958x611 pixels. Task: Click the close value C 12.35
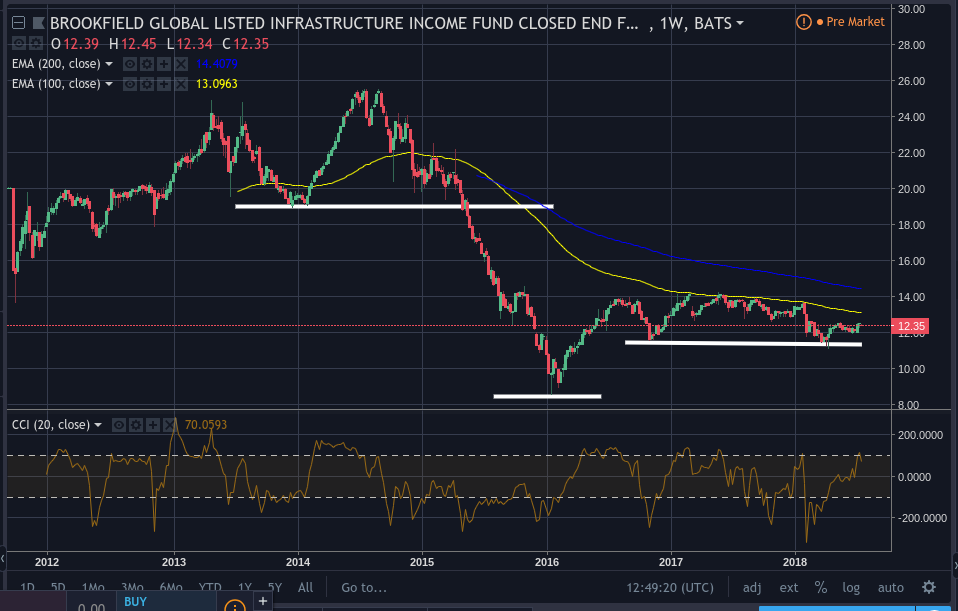pos(246,44)
